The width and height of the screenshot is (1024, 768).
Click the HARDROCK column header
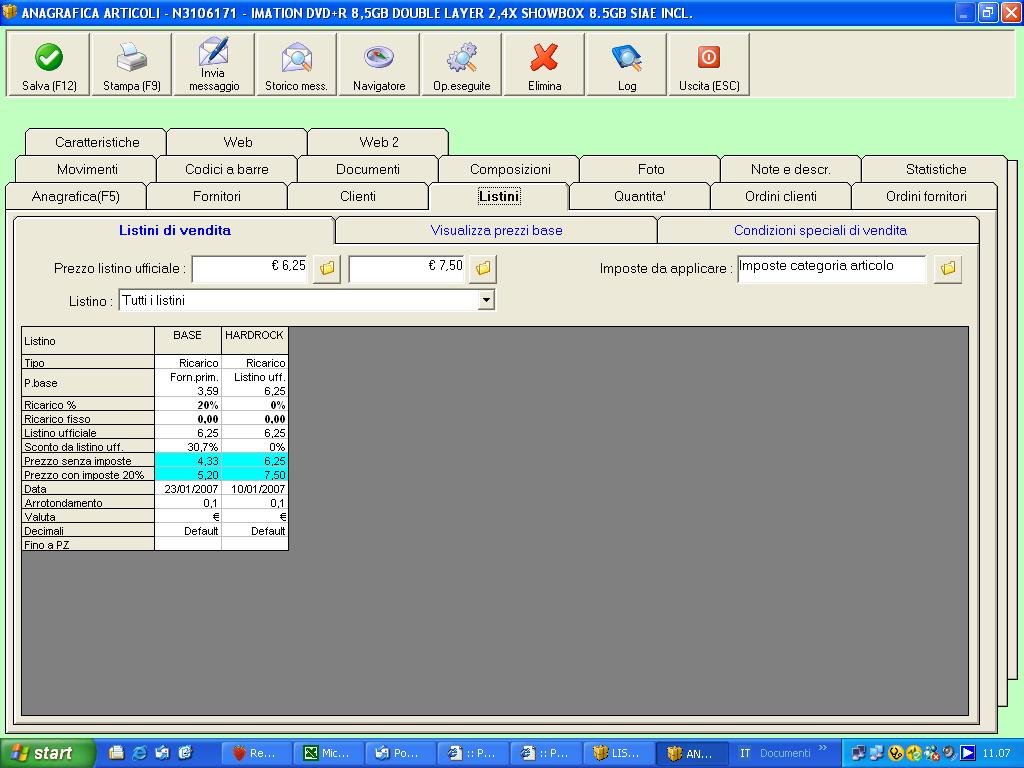tap(255, 340)
